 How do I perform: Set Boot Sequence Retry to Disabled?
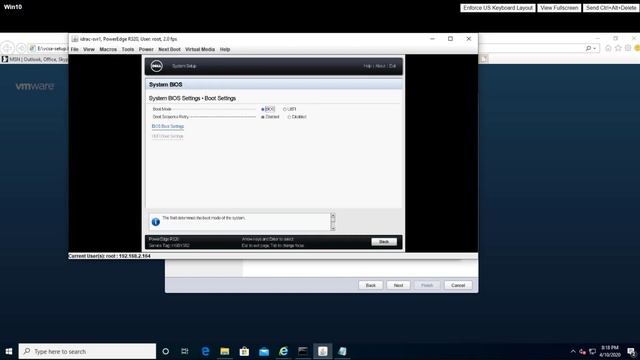pos(289,117)
